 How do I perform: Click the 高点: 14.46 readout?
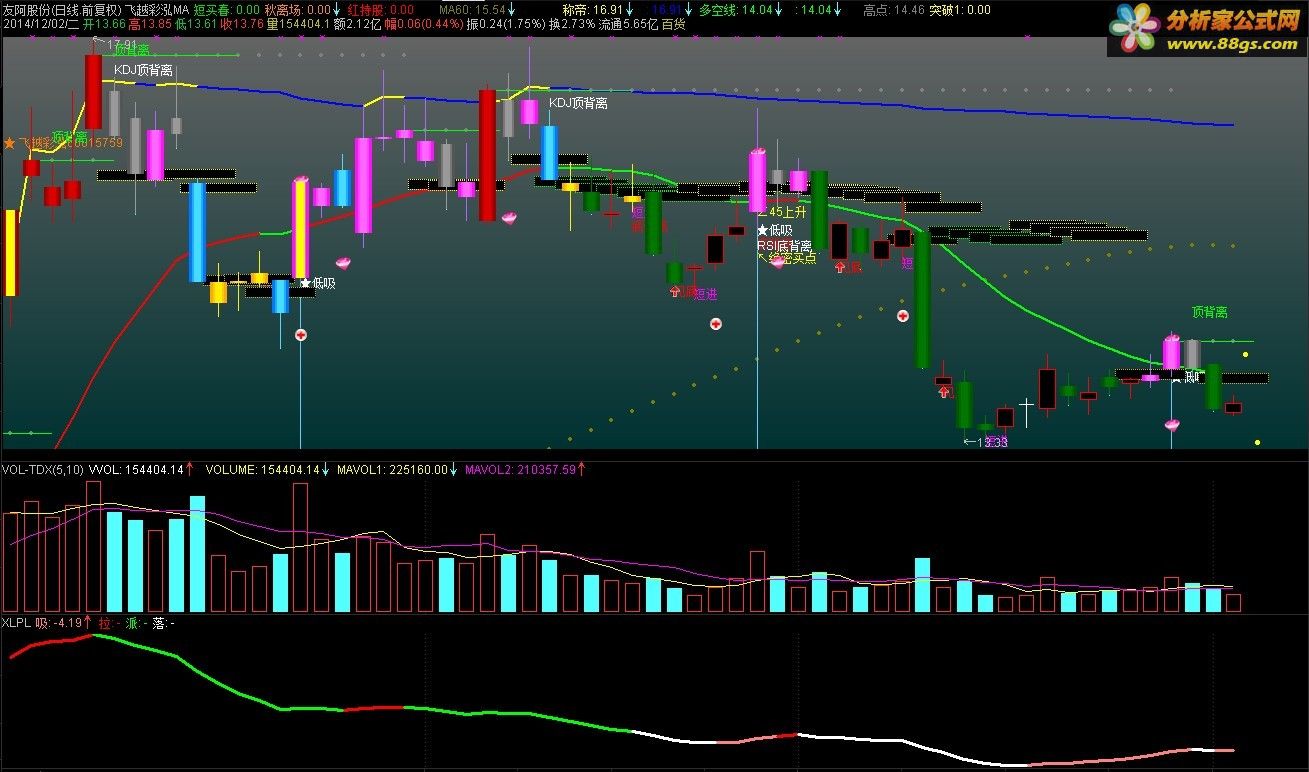click(893, 9)
